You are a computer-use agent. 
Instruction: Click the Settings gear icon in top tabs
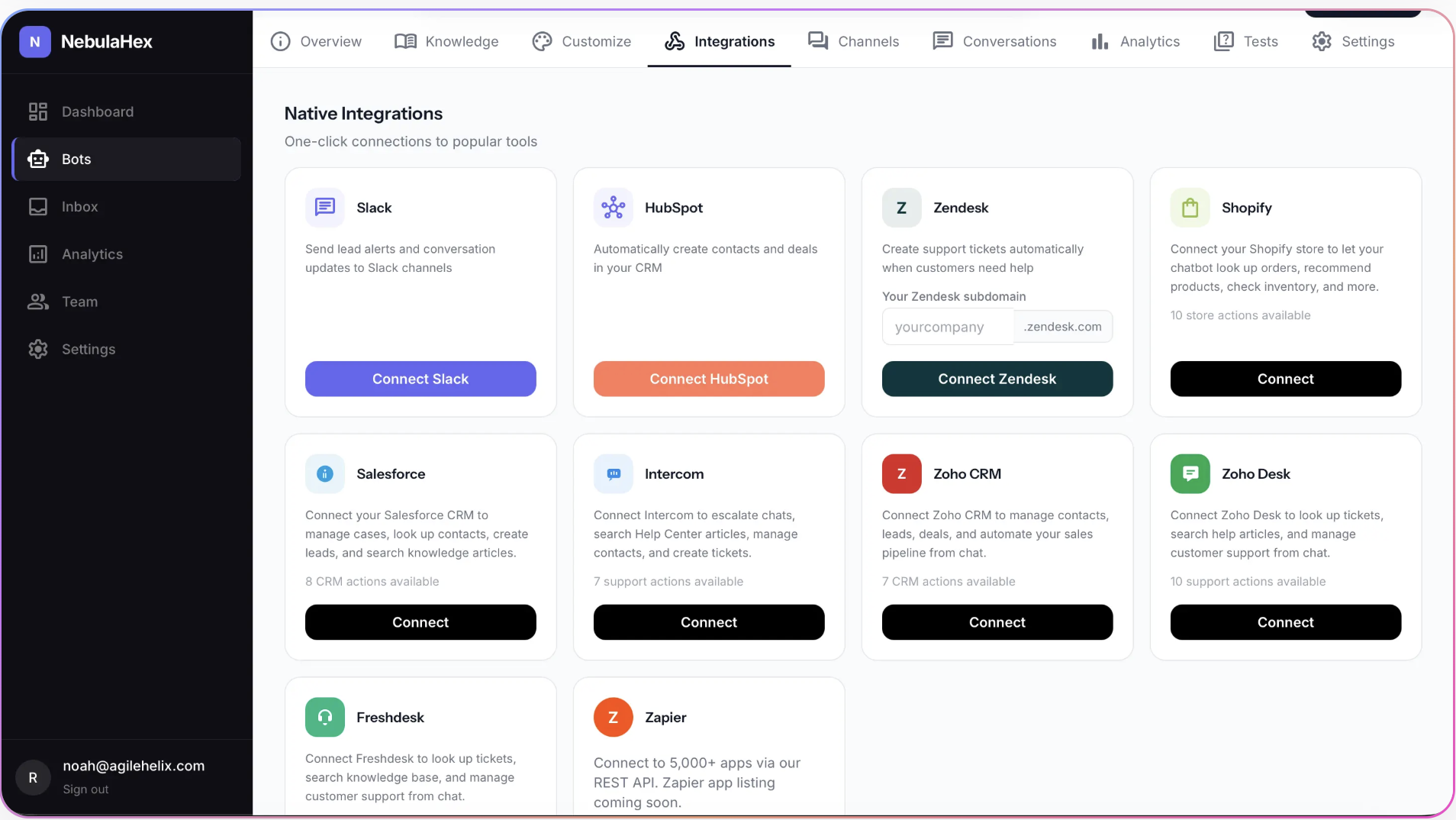coord(1322,41)
